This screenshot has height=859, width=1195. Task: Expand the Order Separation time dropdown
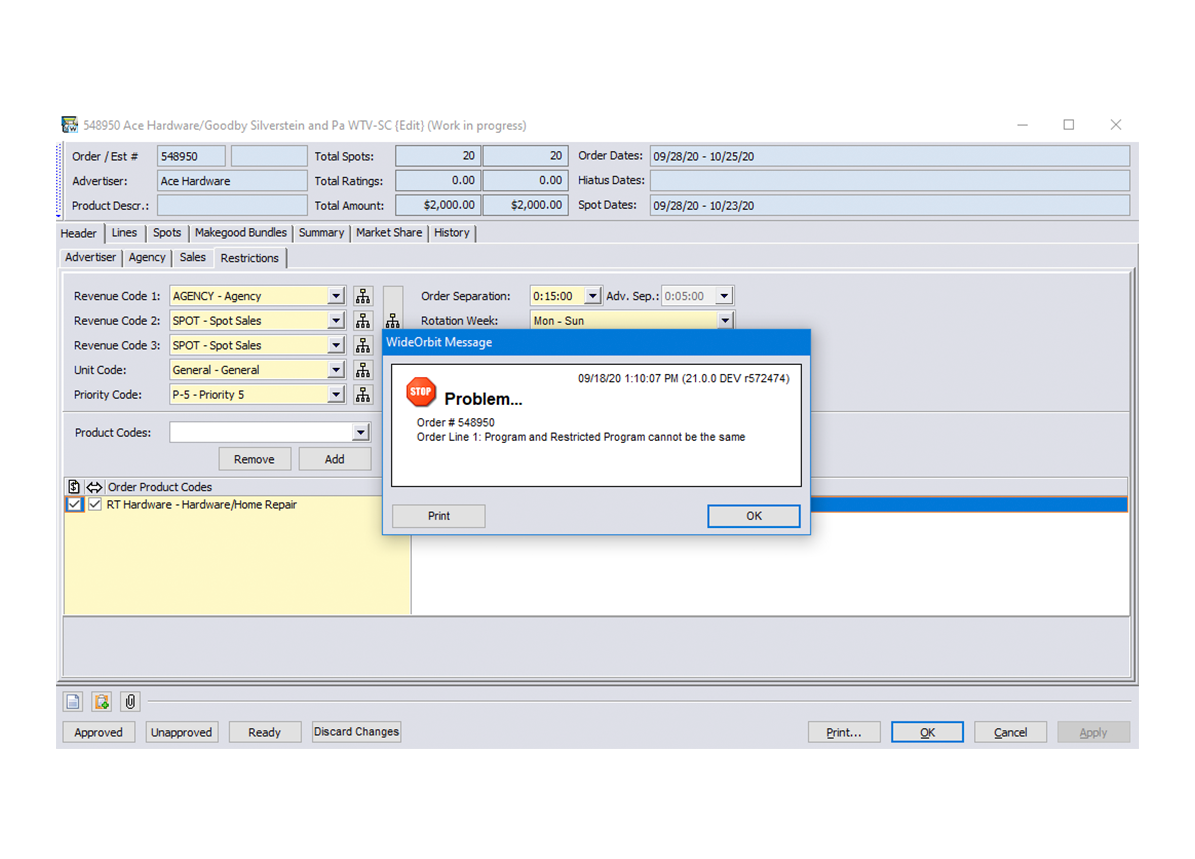click(x=592, y=296)
